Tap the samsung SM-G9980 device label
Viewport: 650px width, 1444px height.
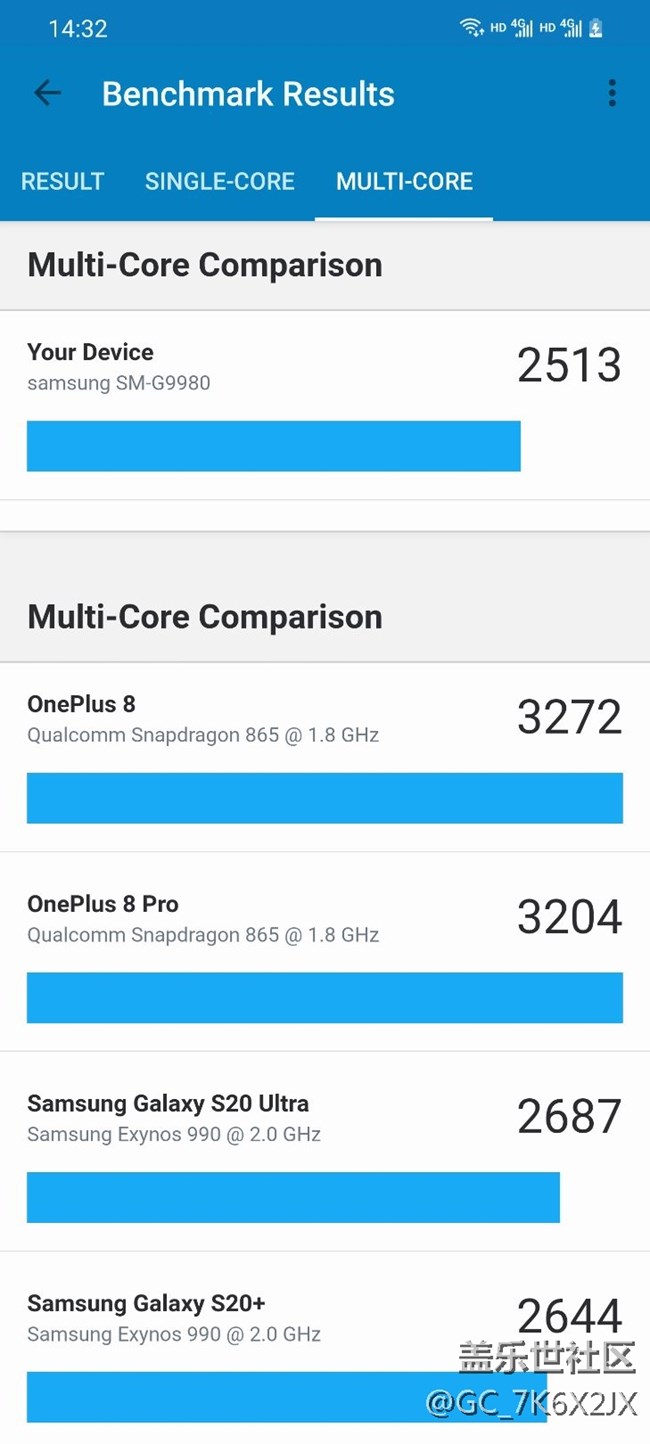(118, 383)
